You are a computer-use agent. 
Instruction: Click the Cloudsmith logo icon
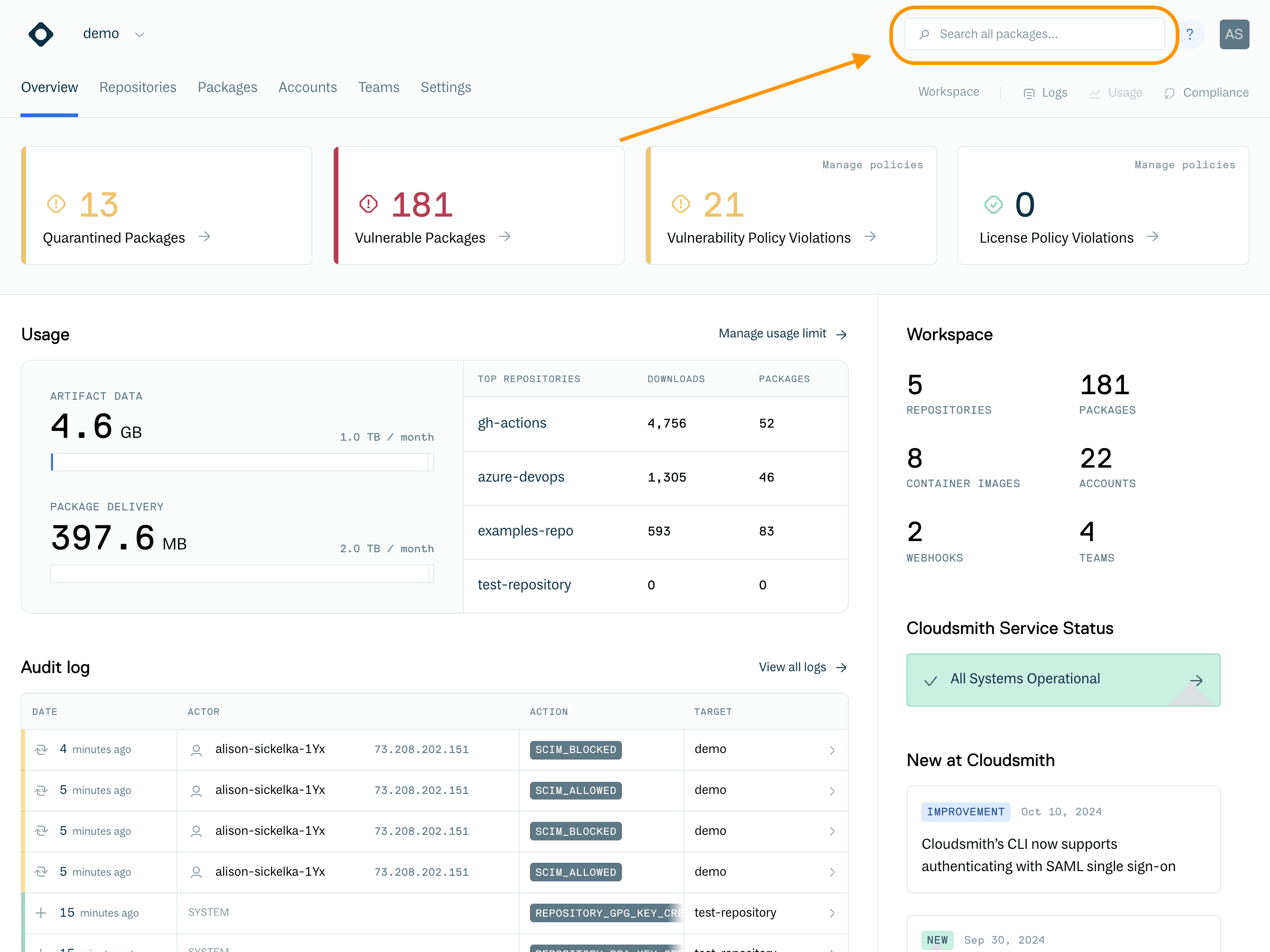(x=41, y=34)
